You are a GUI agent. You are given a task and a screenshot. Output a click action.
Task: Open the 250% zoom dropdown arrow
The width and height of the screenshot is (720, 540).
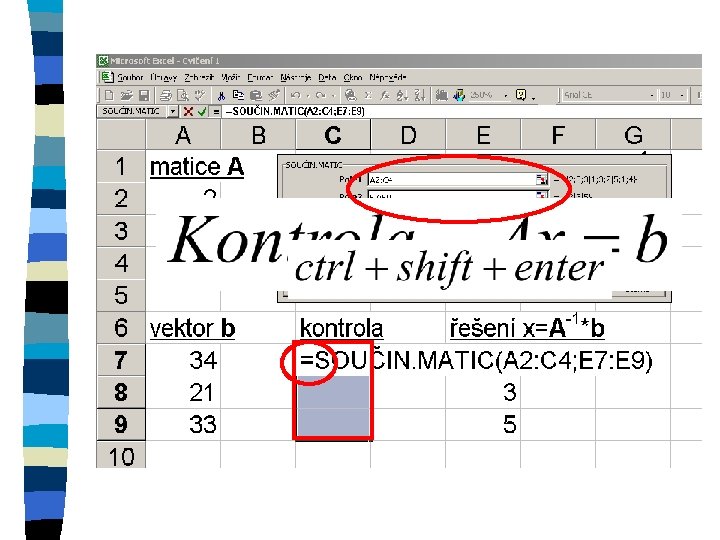(x=506, y=96)
